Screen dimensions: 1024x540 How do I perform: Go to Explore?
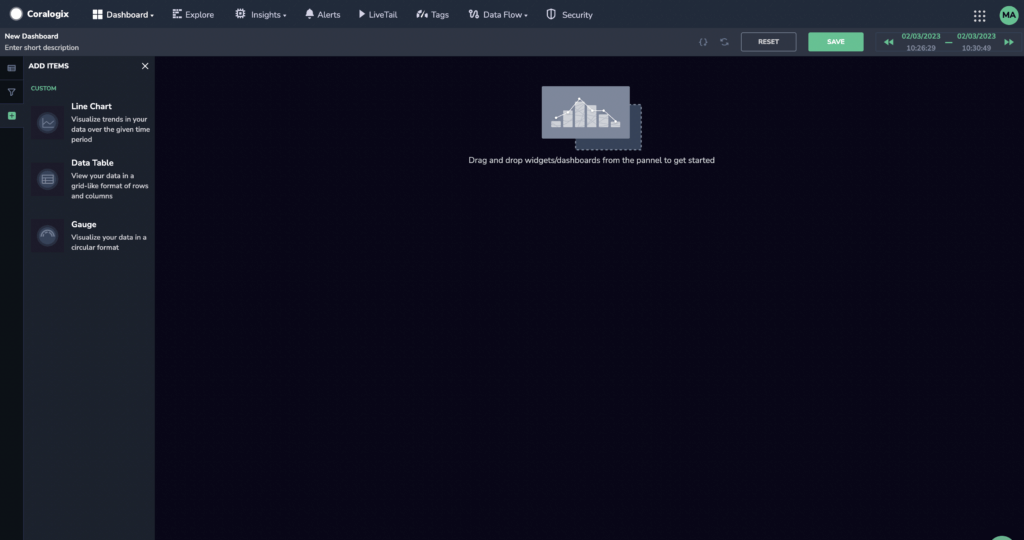pyautogui.click(x=193, y=14)
